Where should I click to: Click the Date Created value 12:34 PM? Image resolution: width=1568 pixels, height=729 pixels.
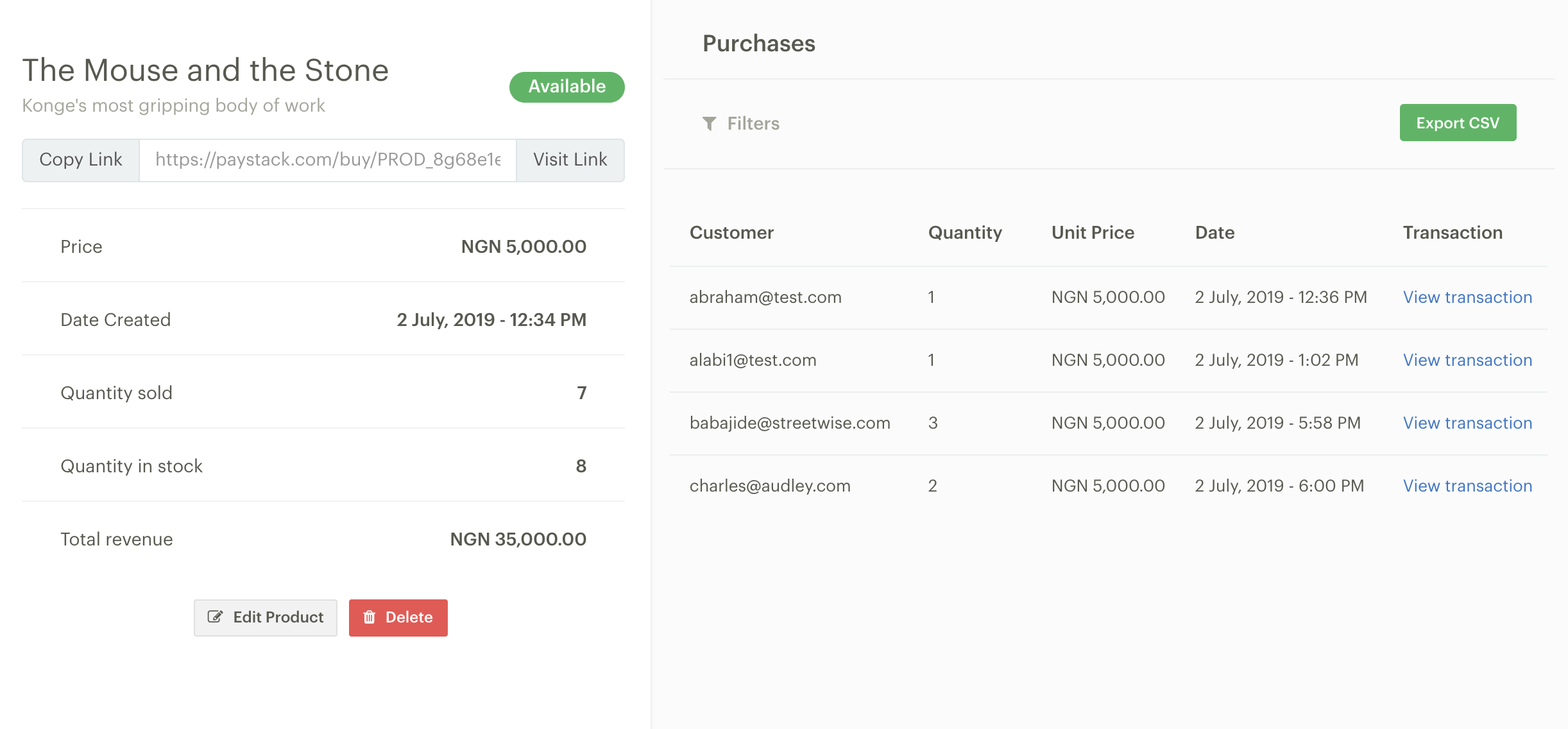[x=491, y=320]
